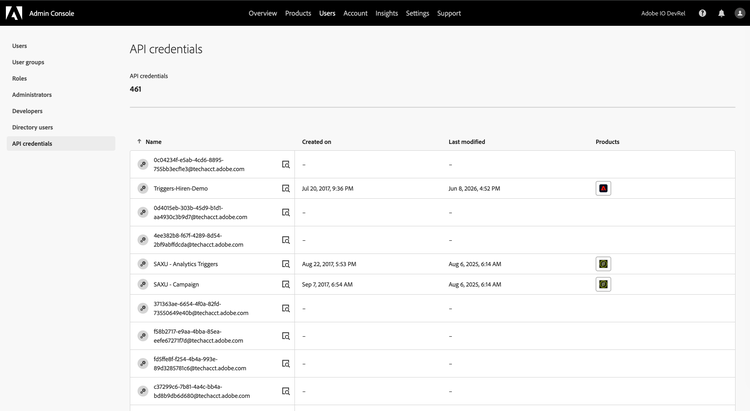Open details icon for Triggers-Hiren-Demo row

[x=286, y=189]
